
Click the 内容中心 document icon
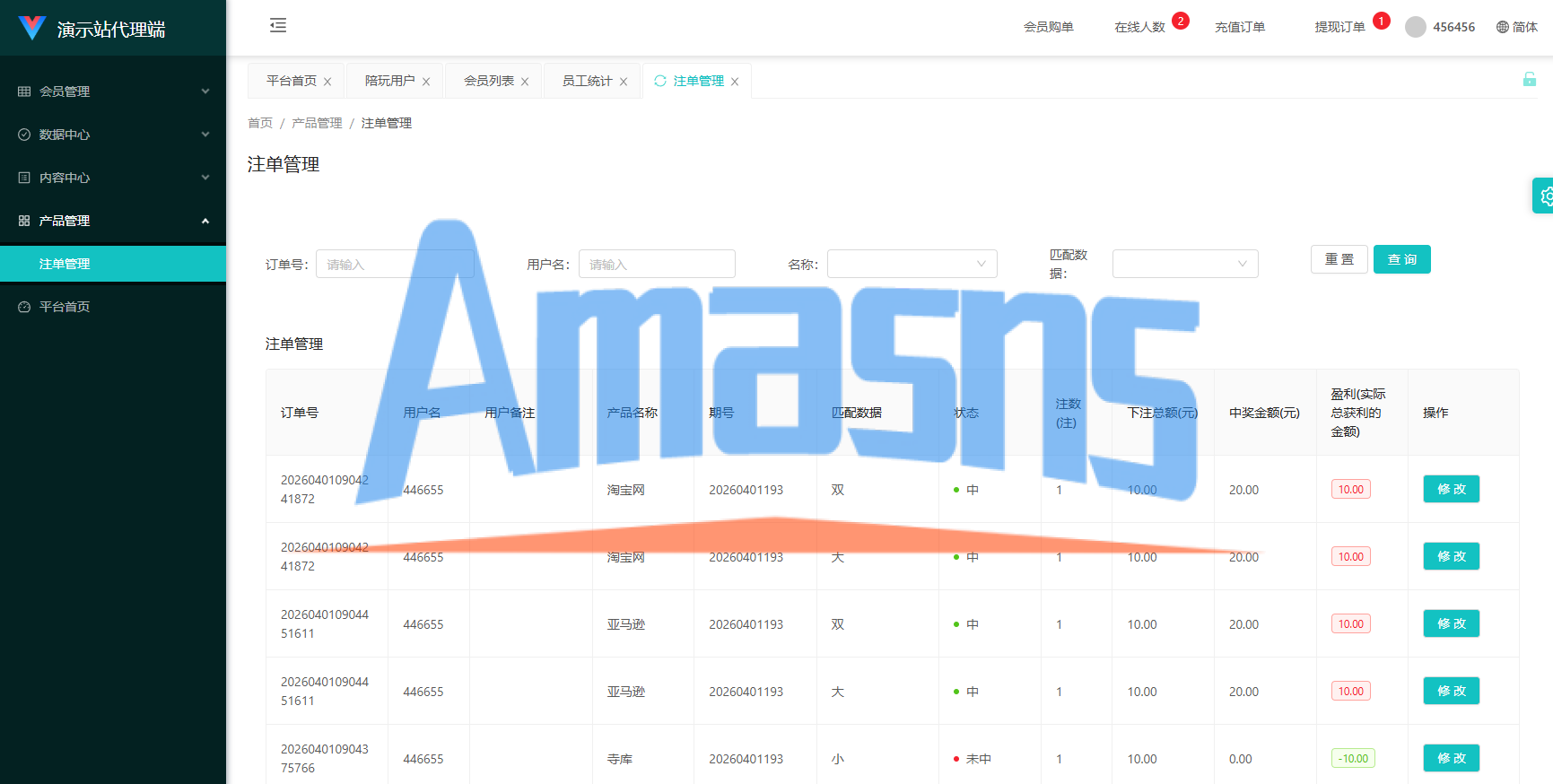[x=24, y=178]
